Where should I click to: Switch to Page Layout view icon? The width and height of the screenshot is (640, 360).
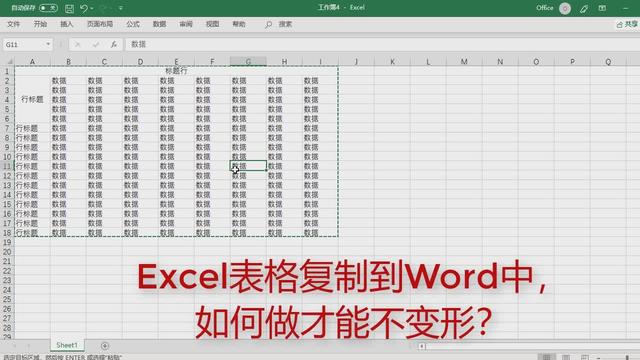[566, 357]
